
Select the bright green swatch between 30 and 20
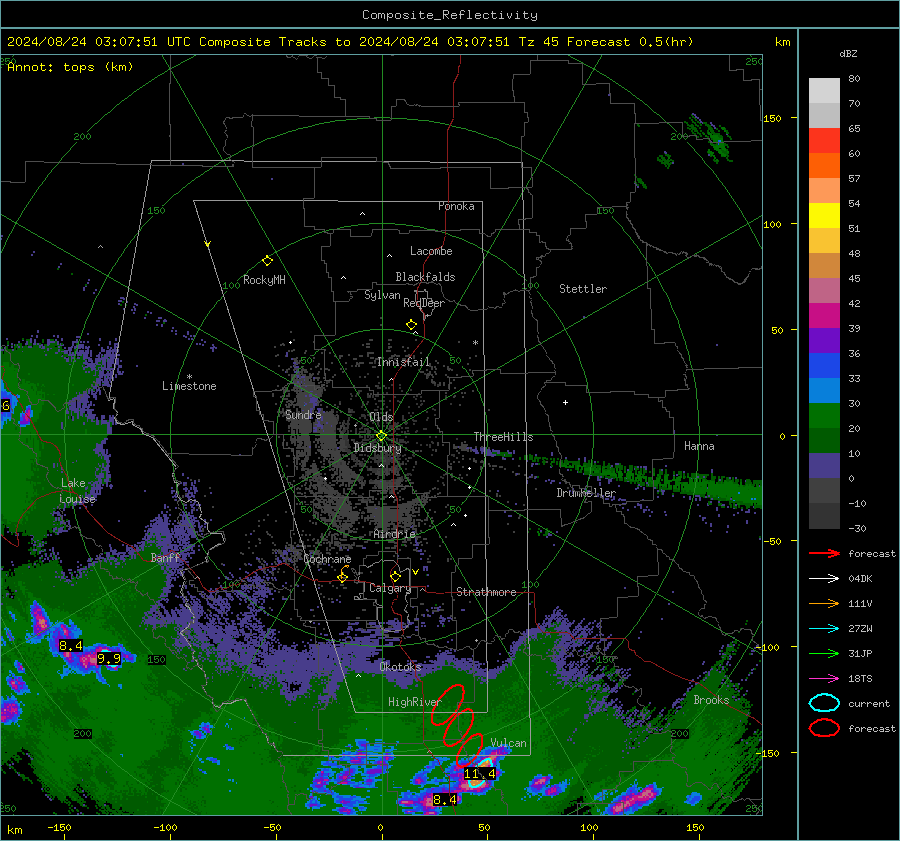coord(824,416)
